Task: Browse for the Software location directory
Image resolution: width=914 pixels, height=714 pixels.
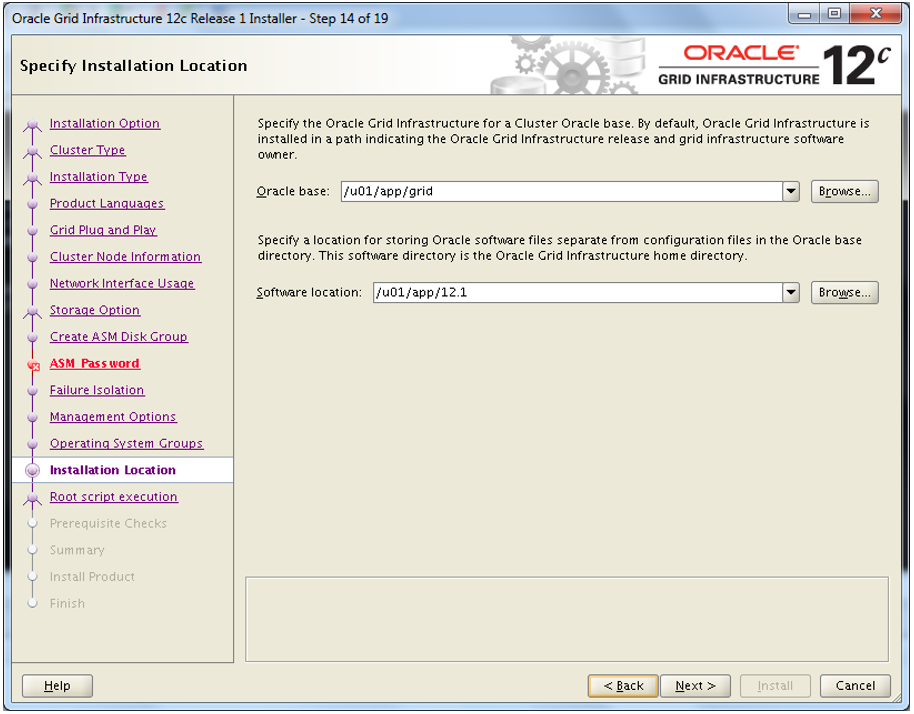Action: coord(845,293)
